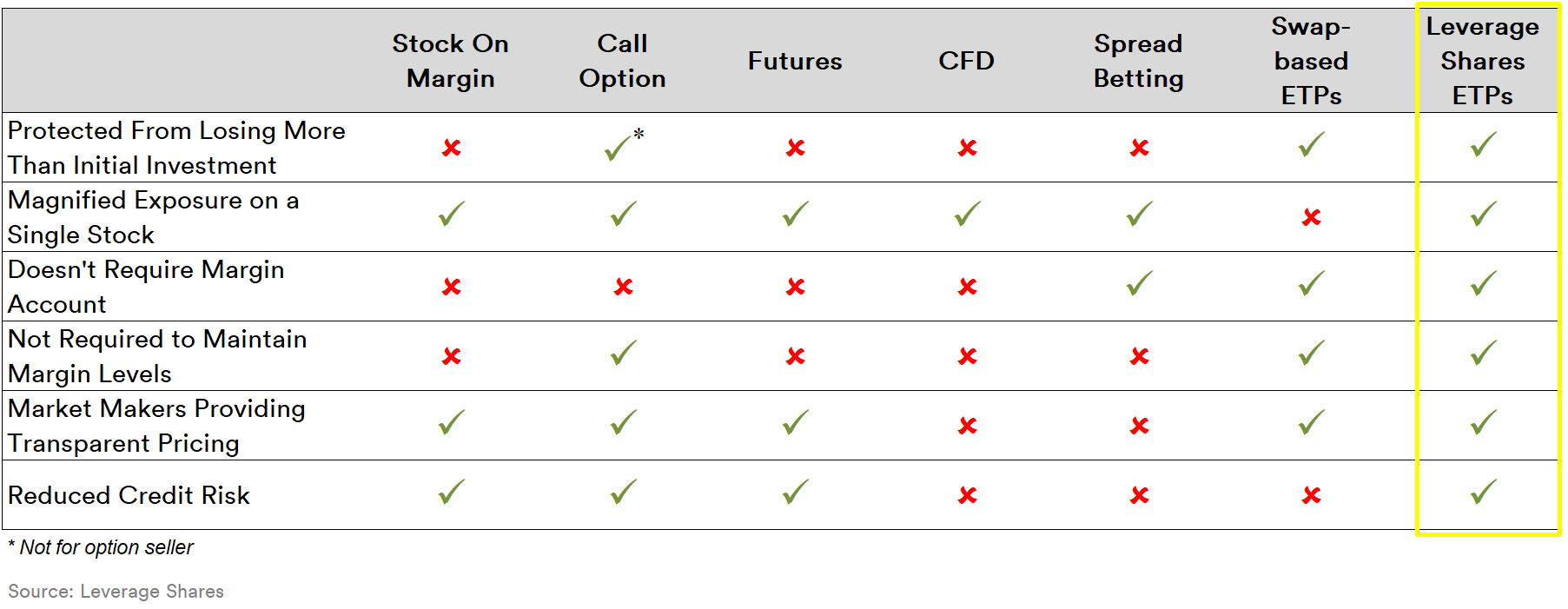Click the Call Option maintain margin levels checkmark
The image size is (1568, 609).
click(624, 353)
